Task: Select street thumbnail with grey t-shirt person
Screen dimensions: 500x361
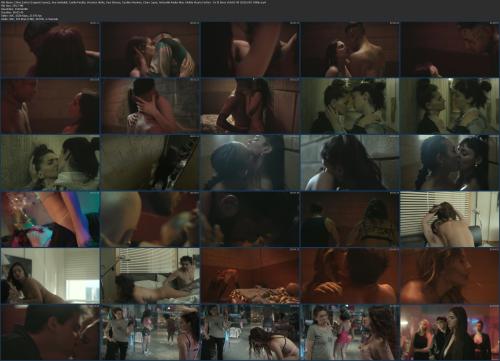Action: pos(150,332)
